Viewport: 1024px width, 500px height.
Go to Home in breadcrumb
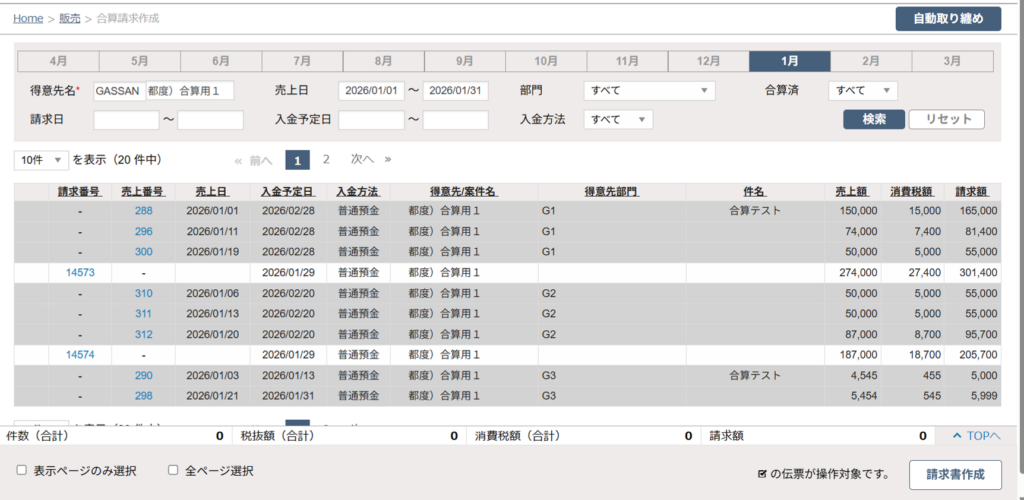coord(28,18)
